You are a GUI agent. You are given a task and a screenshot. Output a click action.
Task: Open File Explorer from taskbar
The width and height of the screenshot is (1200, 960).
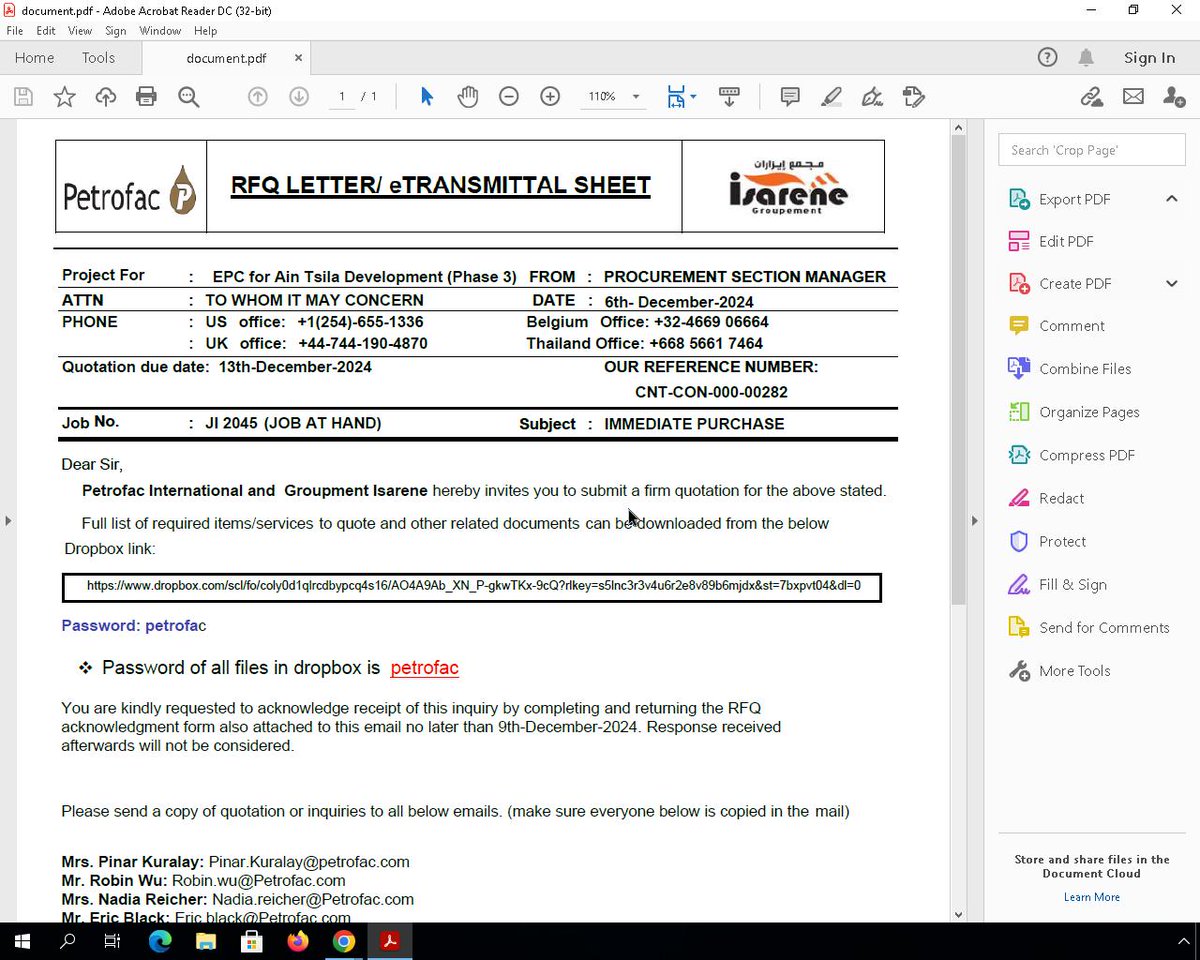206,941
